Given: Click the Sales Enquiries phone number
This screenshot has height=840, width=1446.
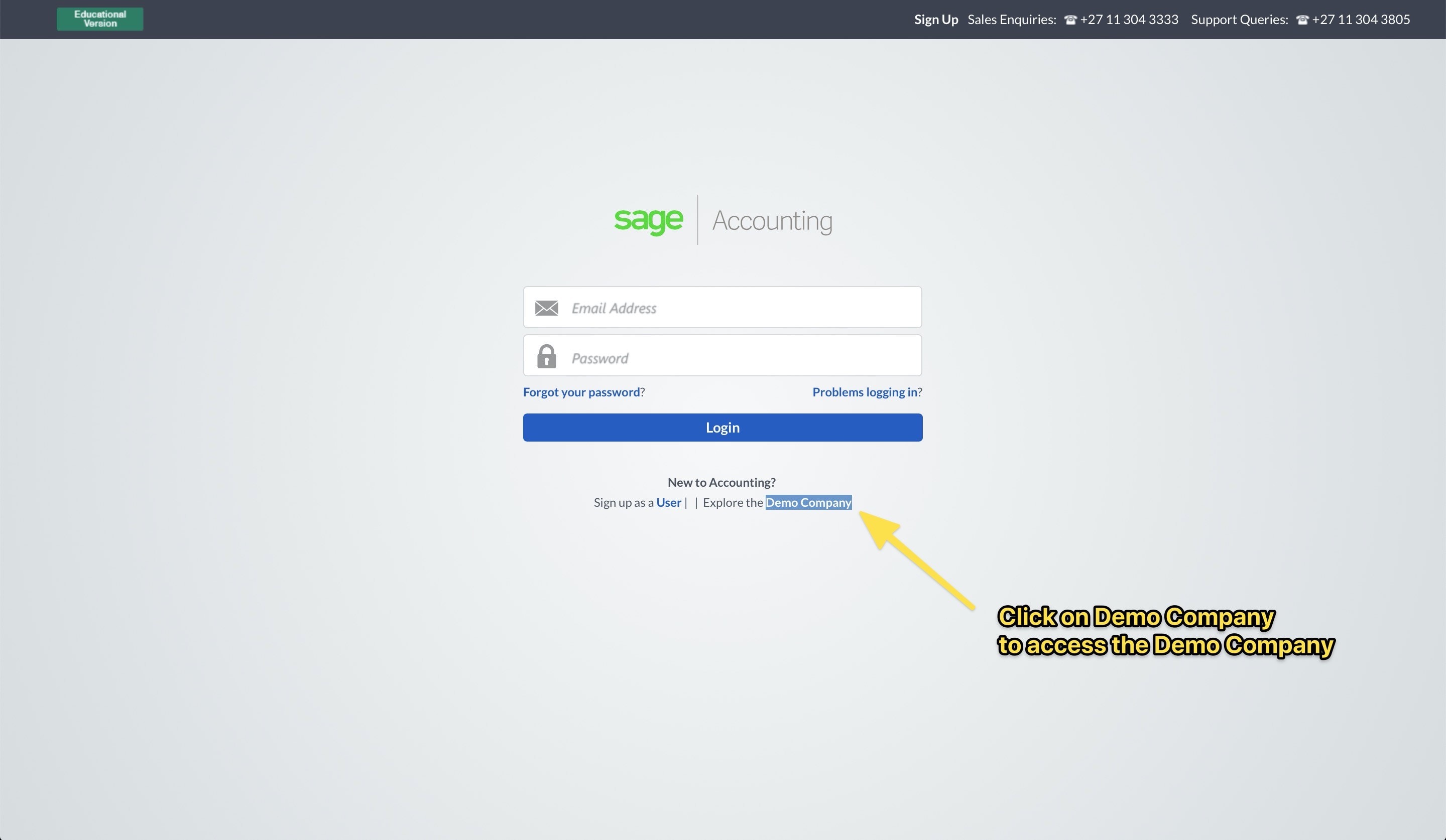Looking at the screenshot, I should point(1129,20).
